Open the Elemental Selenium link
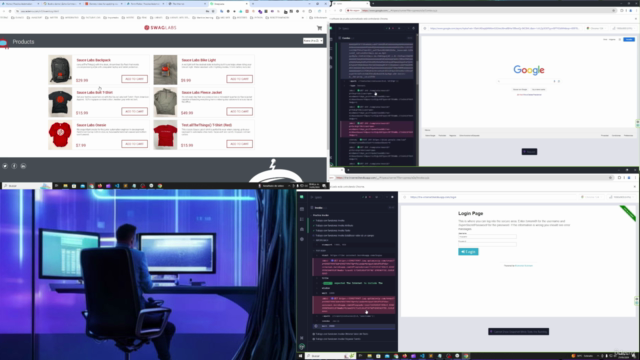 coord(524,266)
